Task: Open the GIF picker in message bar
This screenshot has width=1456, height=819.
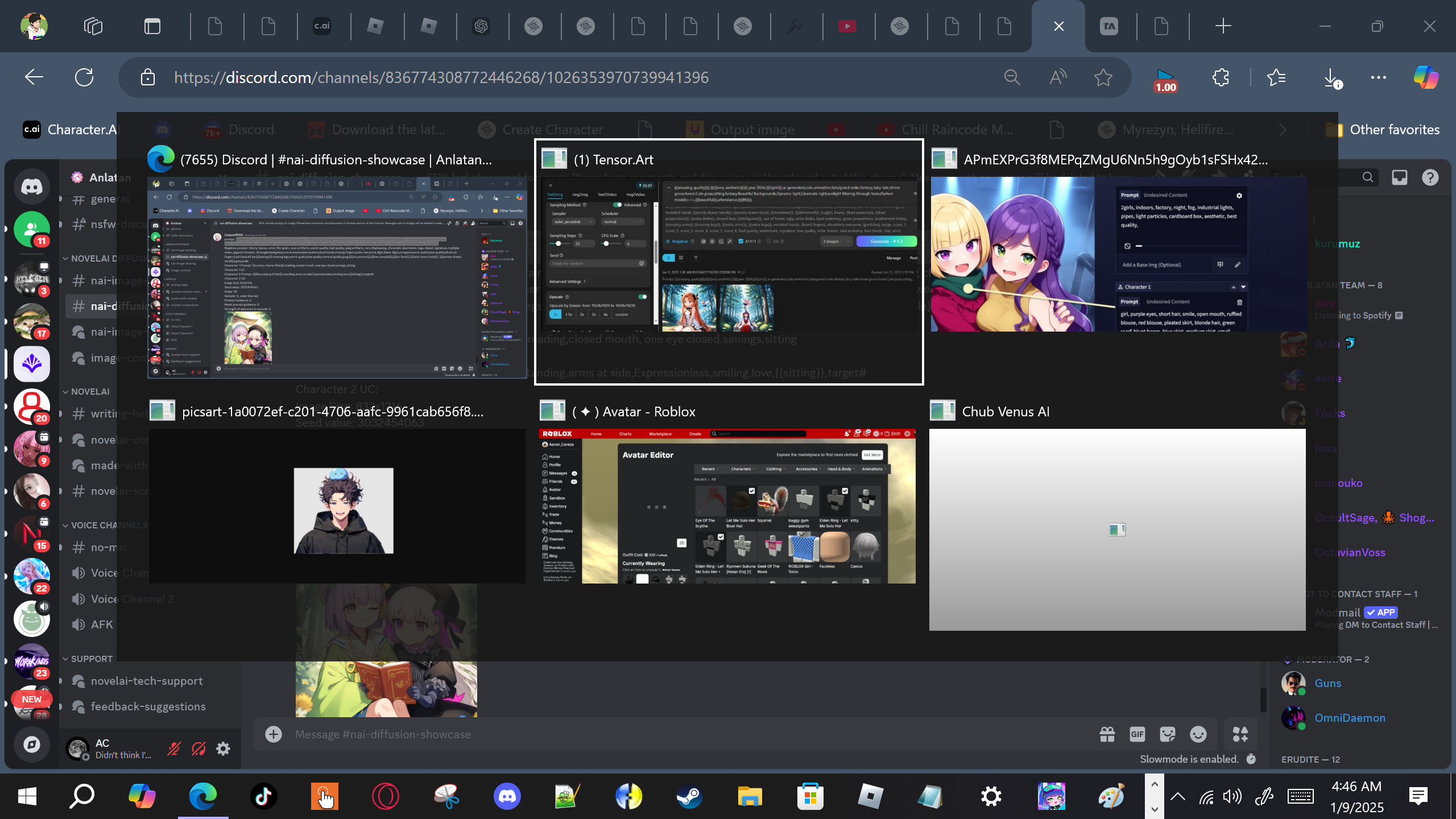Action: [x=1137, y=734]
